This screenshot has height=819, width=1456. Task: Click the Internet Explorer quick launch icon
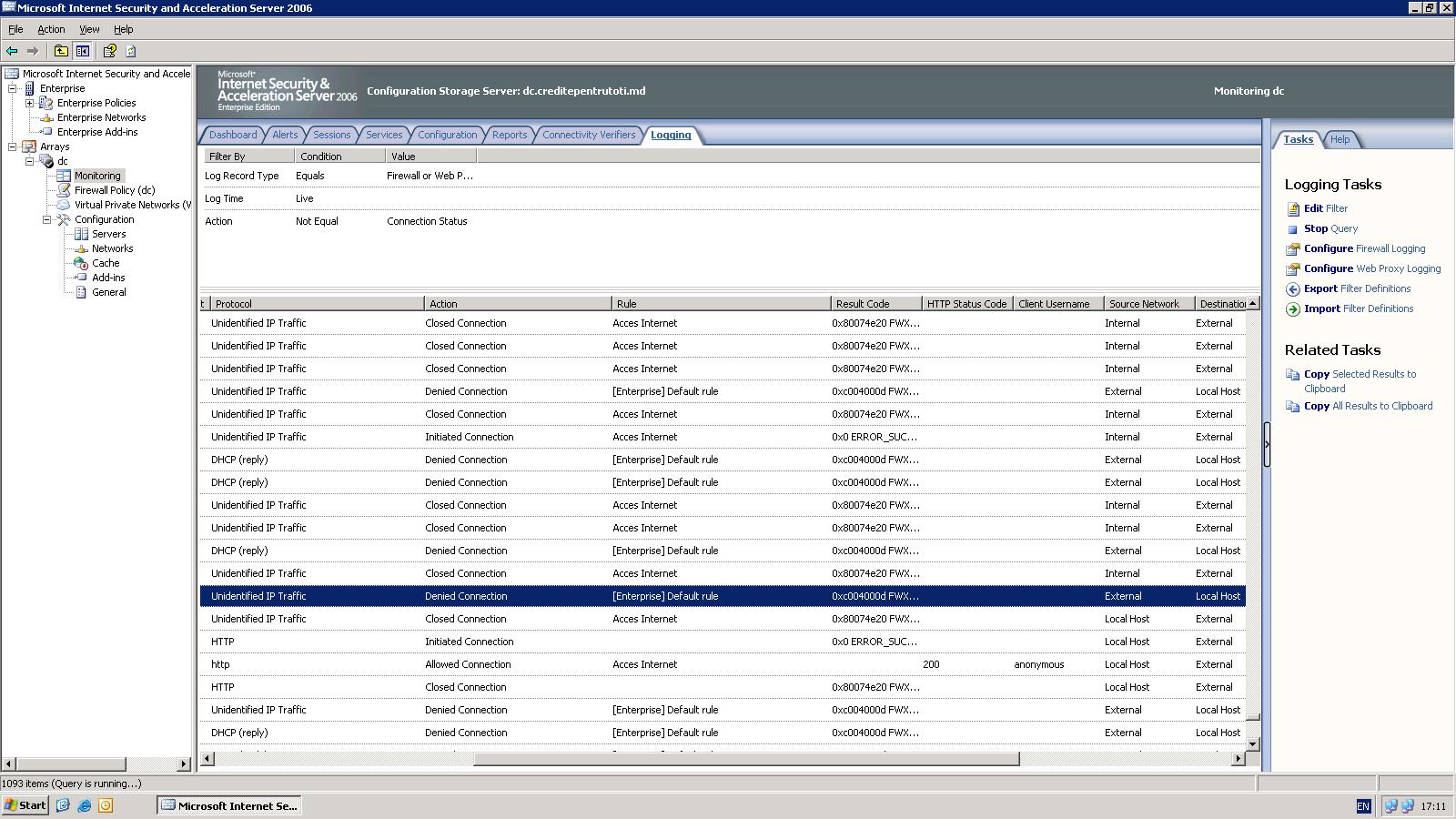[85, 805]
